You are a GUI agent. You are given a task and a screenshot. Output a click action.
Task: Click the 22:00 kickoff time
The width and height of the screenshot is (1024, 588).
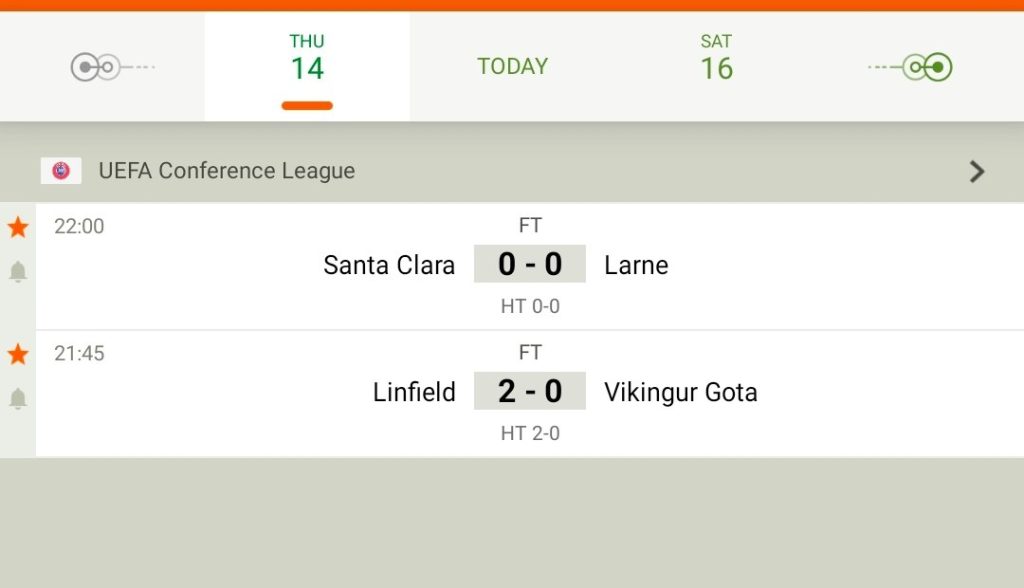(x=79, y=226)
